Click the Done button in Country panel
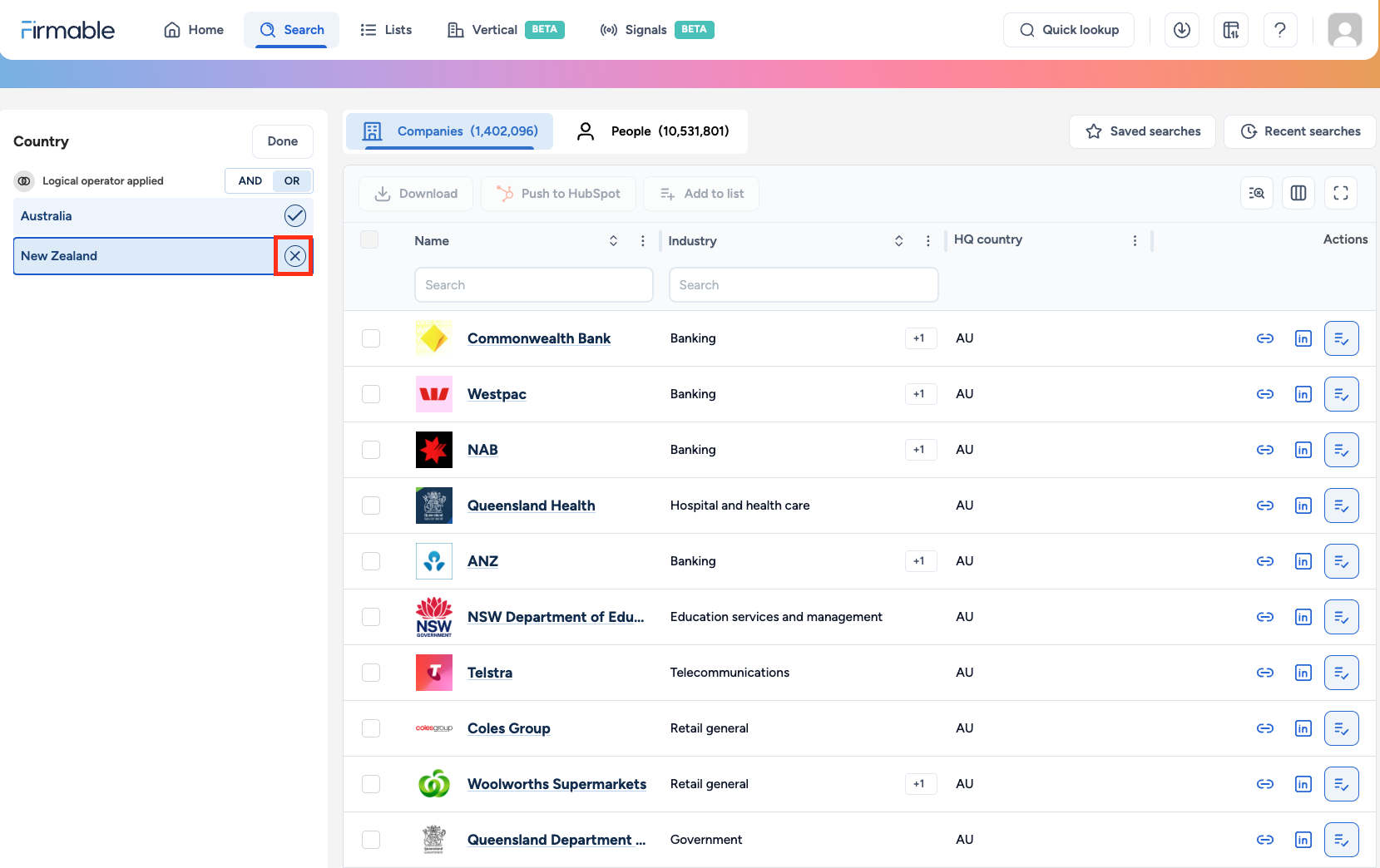The image size is (1380, 868). [282, 141]
